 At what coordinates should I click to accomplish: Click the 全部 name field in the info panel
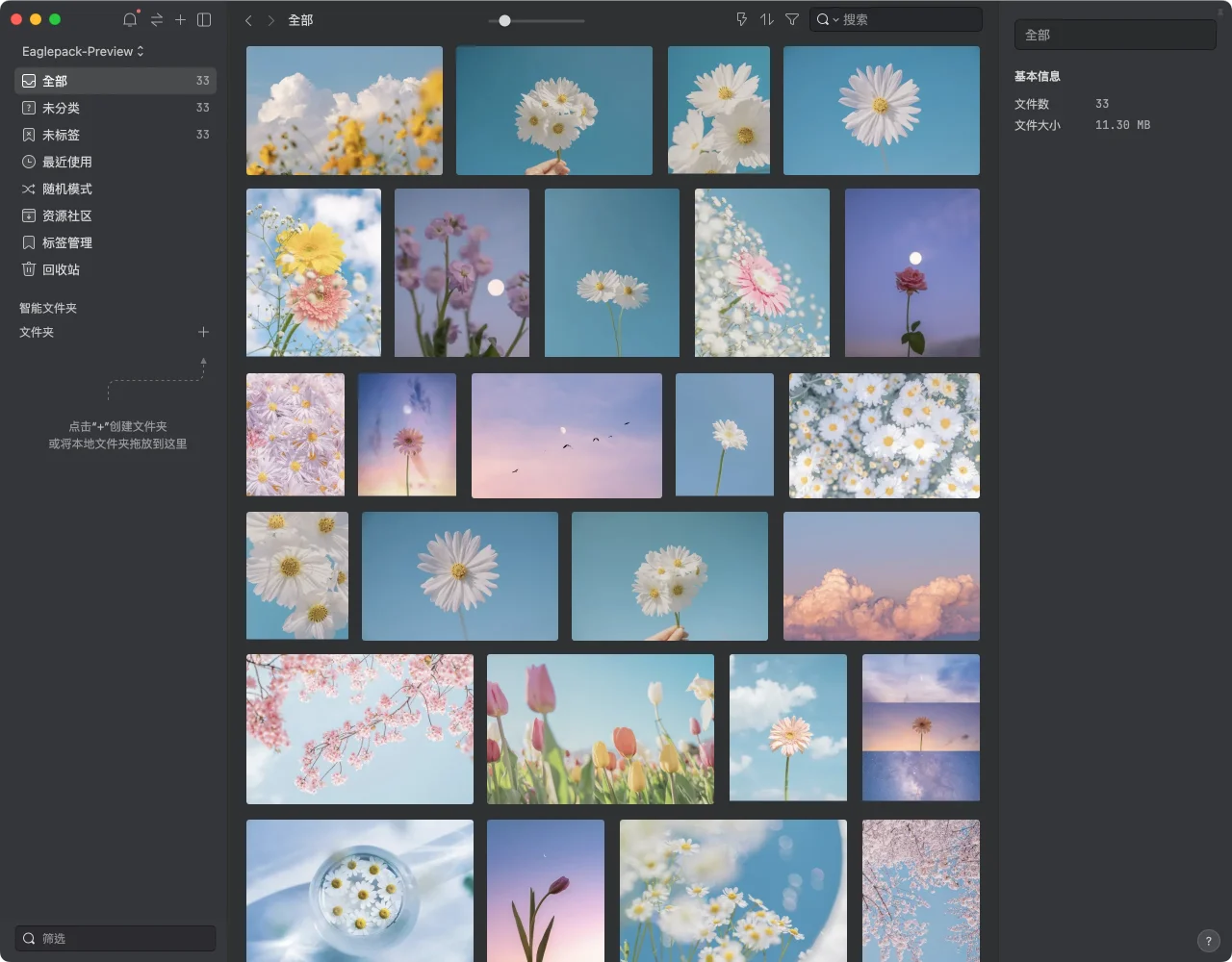[x=1116, y=35]
